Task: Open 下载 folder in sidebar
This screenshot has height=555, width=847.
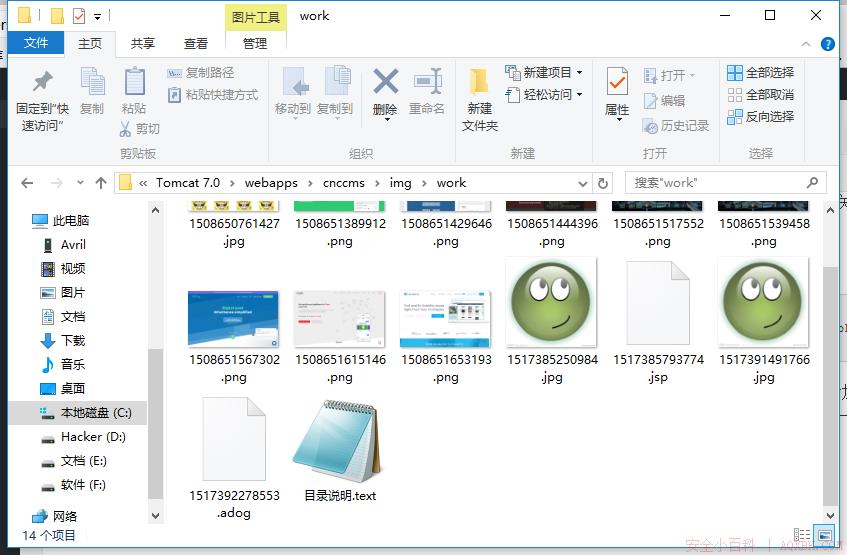Action: [x=63, y=340]
